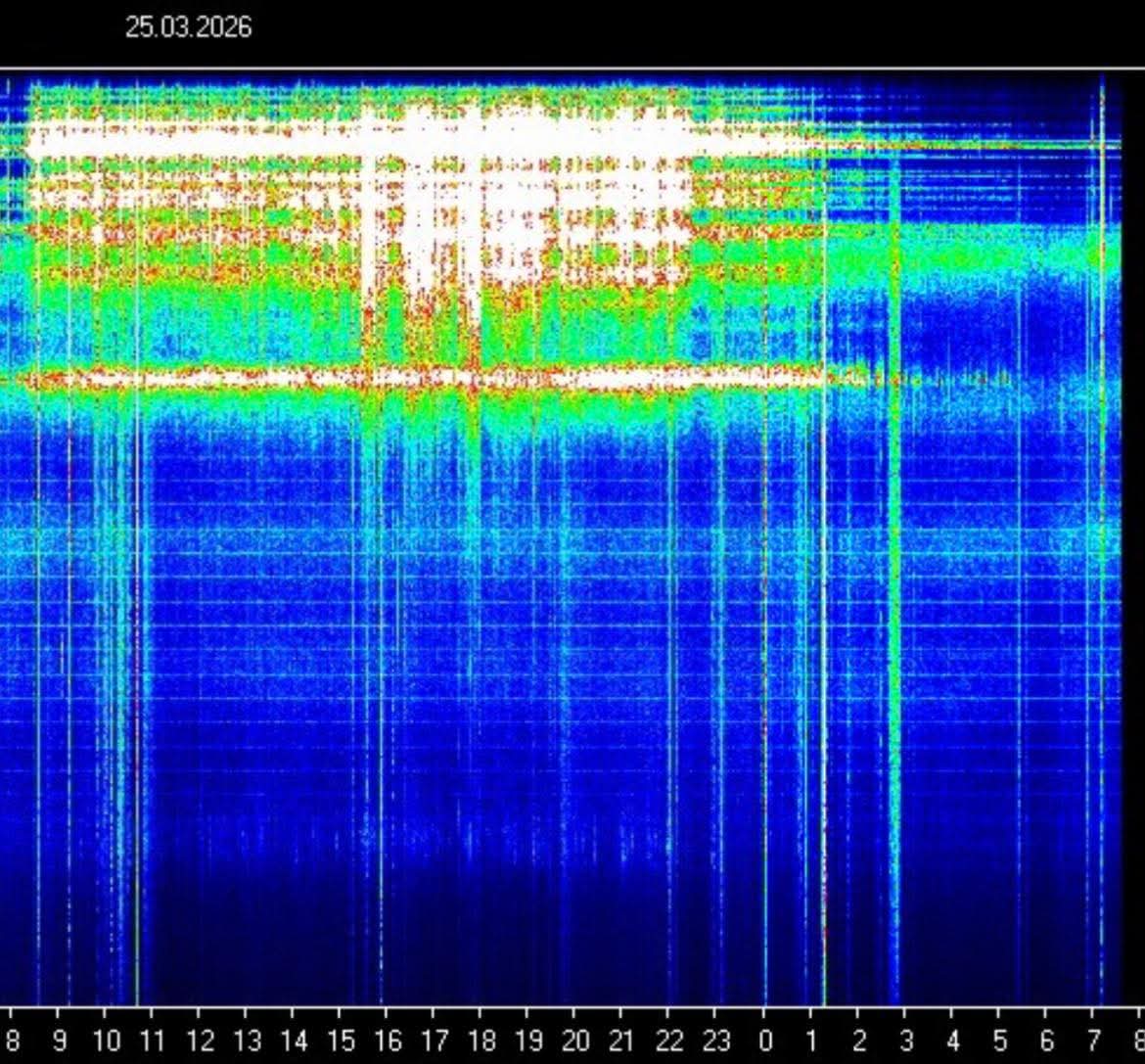Pick the 13 hour axis marker
Image resolution: width=1145 pixels, height=1064 pixels.
tap(247, 1040)
